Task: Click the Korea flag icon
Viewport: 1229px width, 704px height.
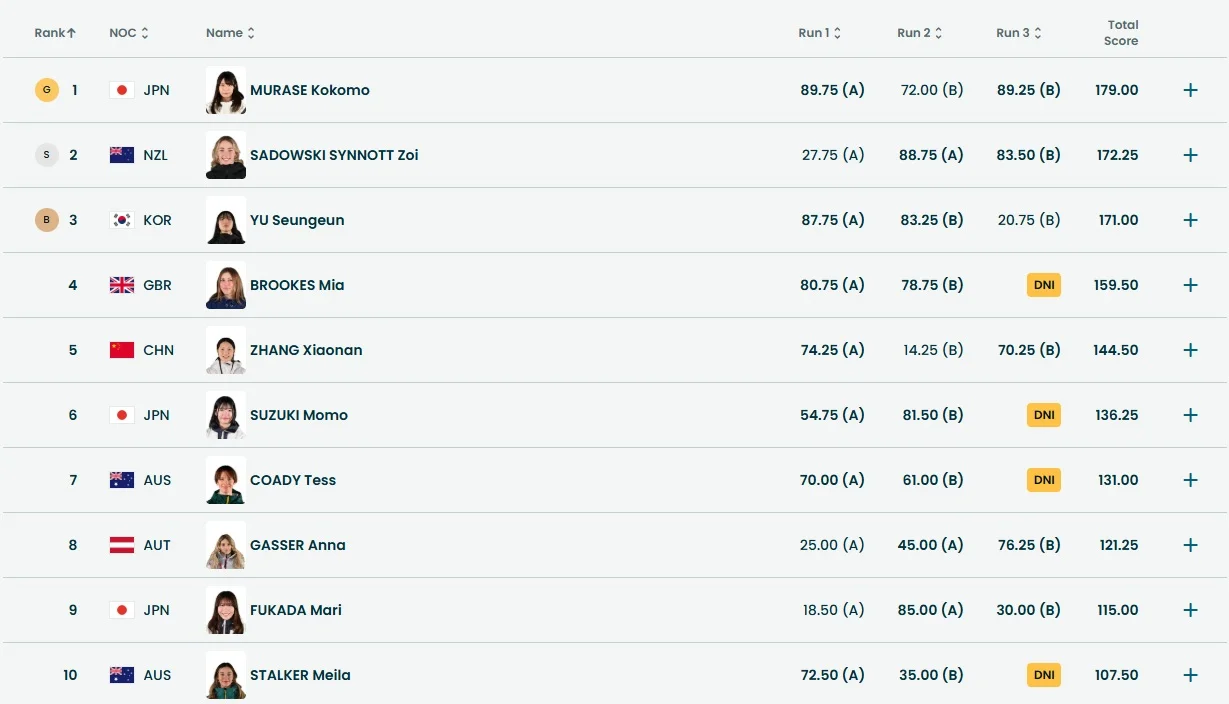Action: [122, 220]
